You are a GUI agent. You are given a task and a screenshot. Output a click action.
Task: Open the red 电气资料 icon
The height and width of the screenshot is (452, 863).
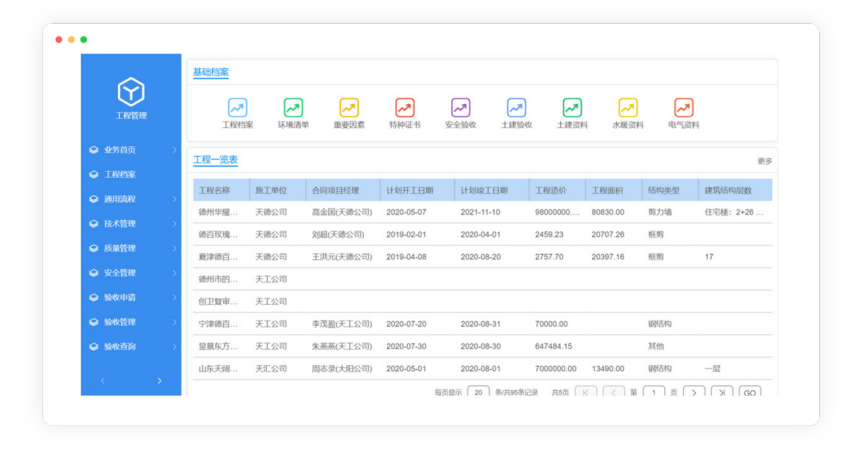click(x=684, y=108)
